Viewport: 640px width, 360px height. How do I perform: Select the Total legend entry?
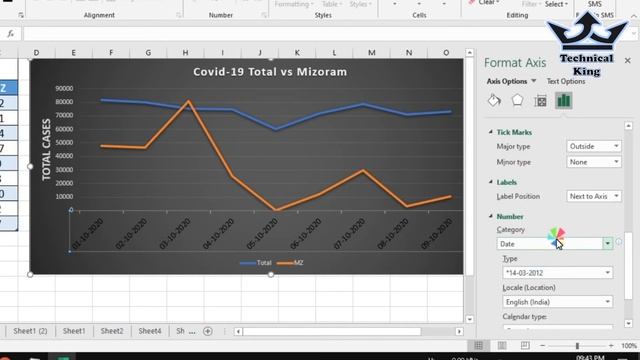click(x=256, y=263)
